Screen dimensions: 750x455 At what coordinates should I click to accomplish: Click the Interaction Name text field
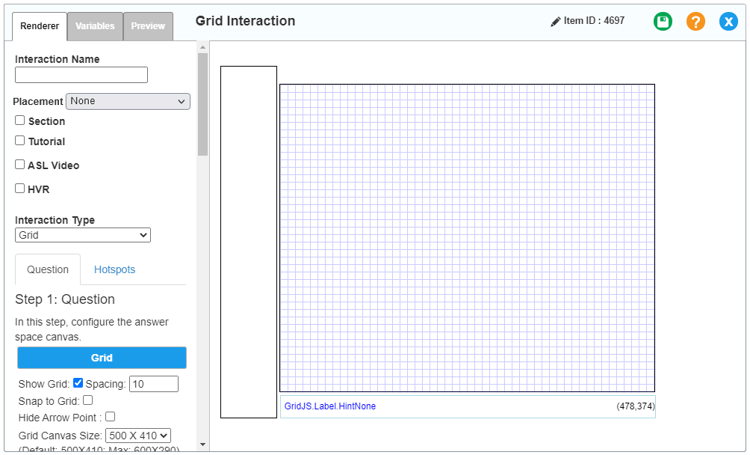click(x=81, y=75)
